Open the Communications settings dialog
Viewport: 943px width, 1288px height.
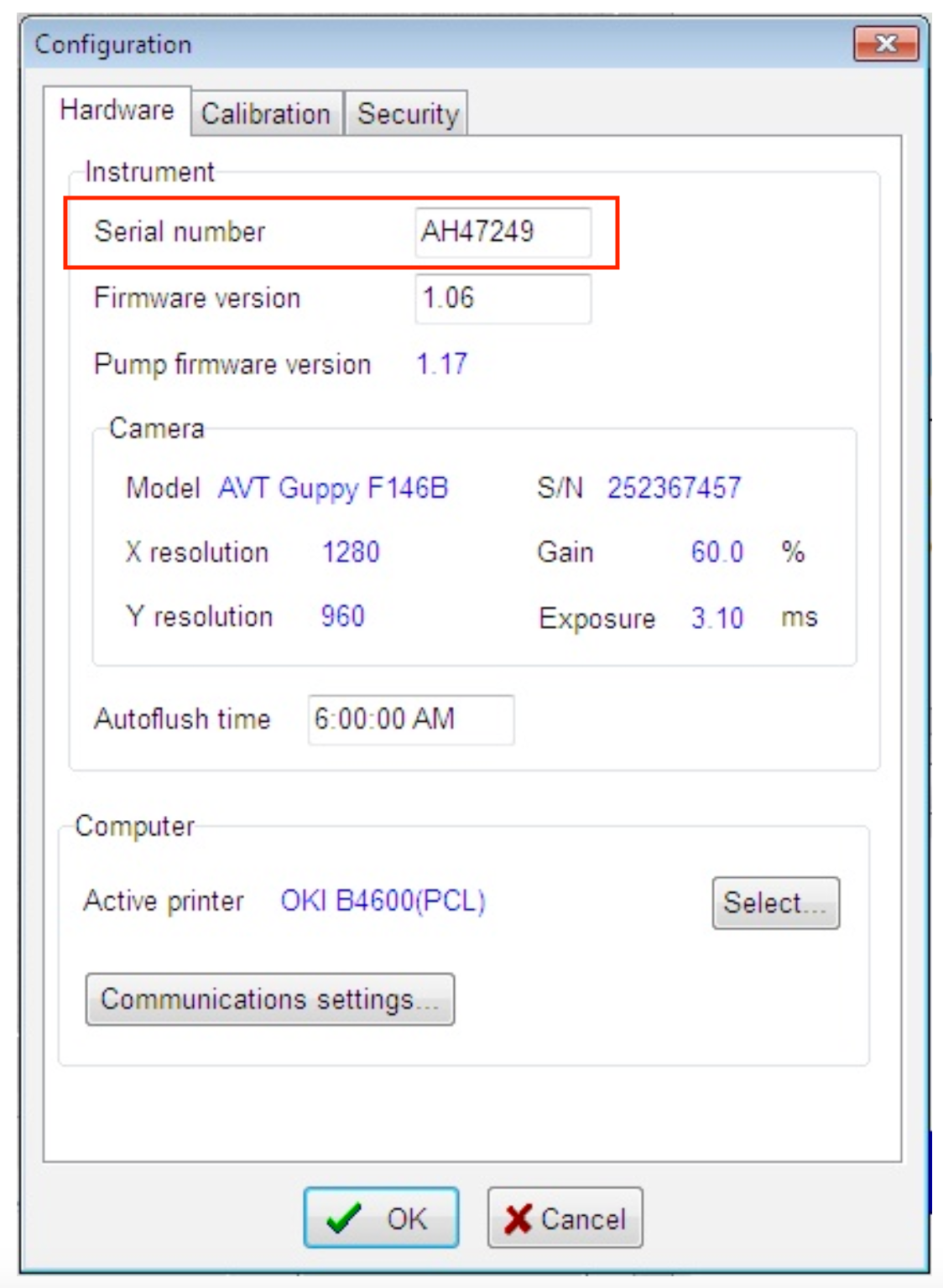click(268, 998)
